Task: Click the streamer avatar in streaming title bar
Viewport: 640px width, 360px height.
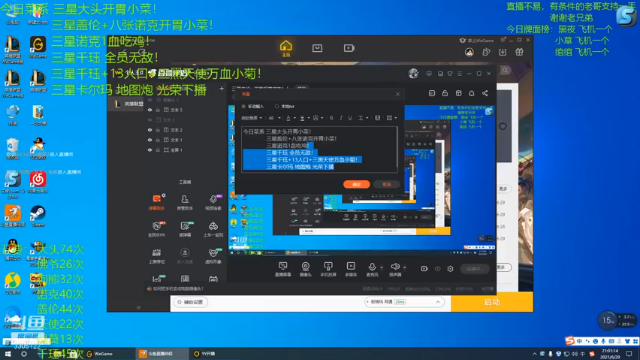Action: point(413,73)
